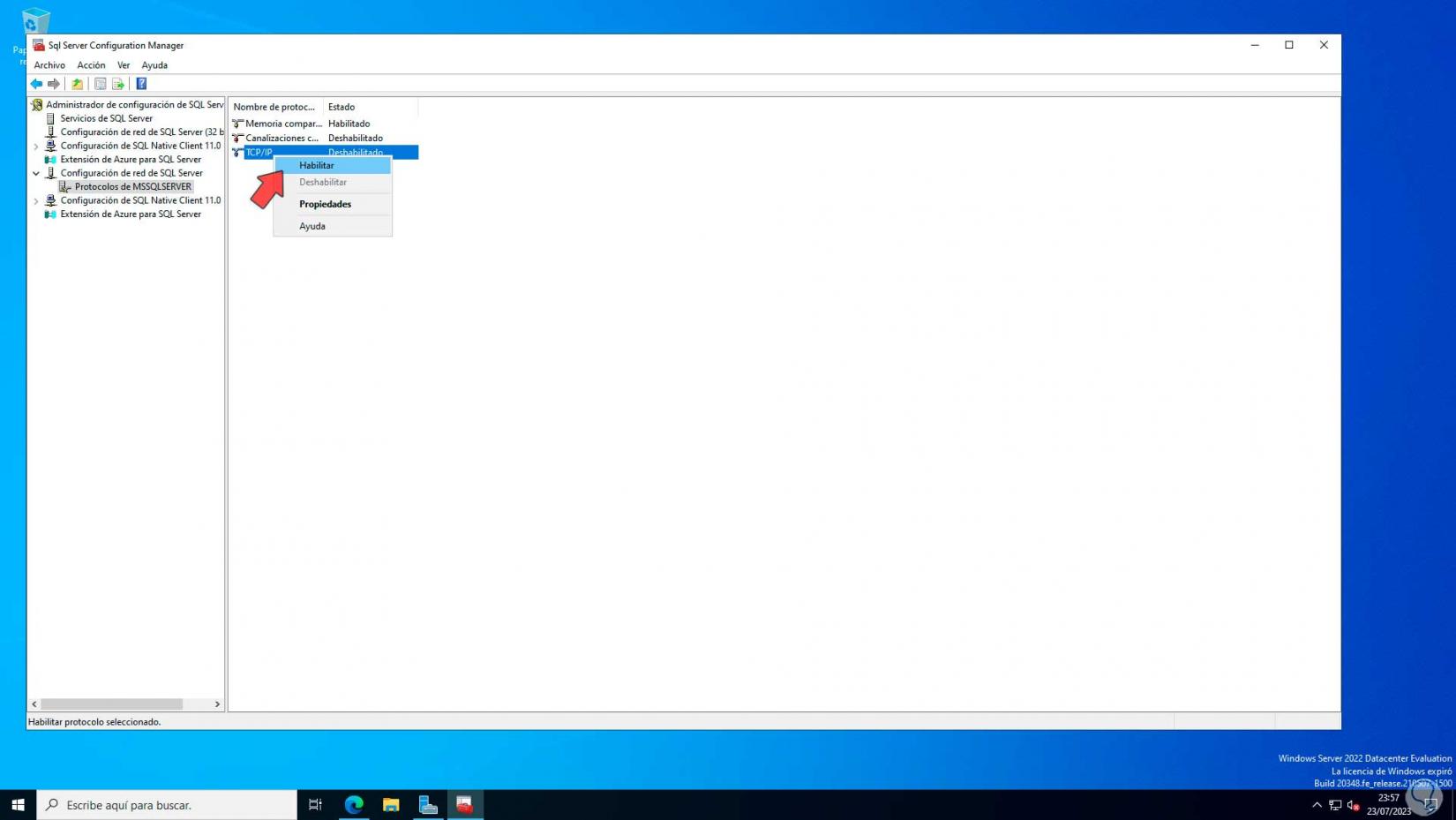Select the Administrador de configuración de SQL Server root

[135, 105]
